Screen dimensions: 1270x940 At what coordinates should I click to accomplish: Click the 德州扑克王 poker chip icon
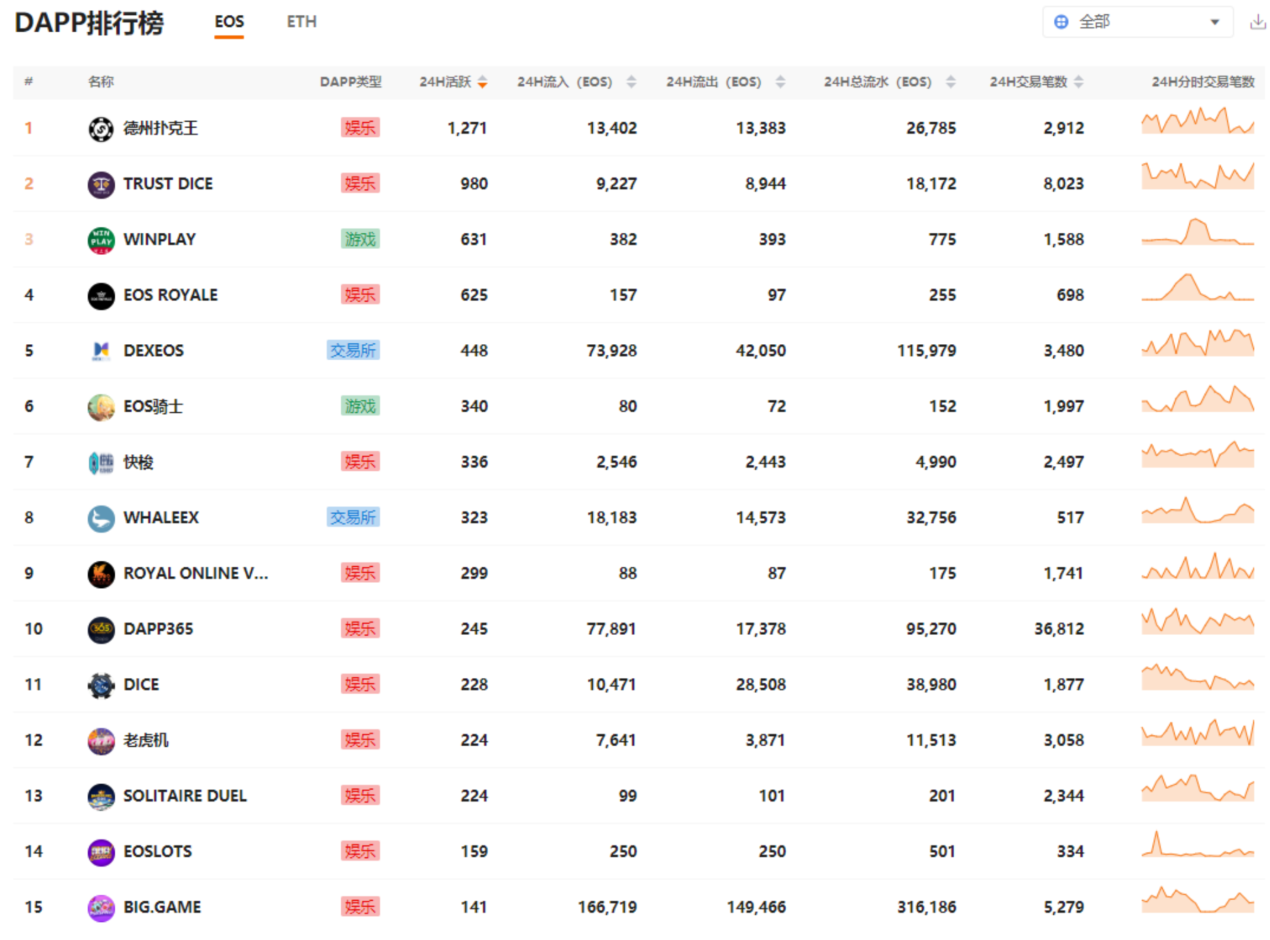click(x=101, y=128)
